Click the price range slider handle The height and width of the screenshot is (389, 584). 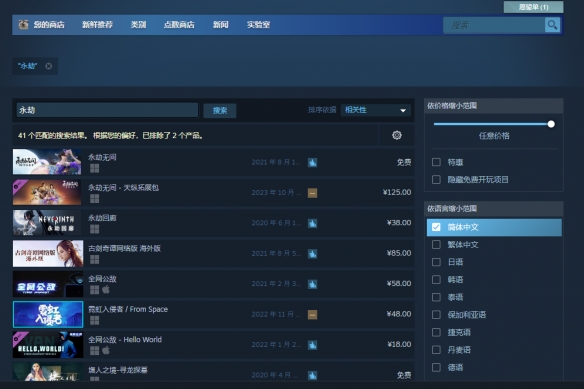pos(551,124)
